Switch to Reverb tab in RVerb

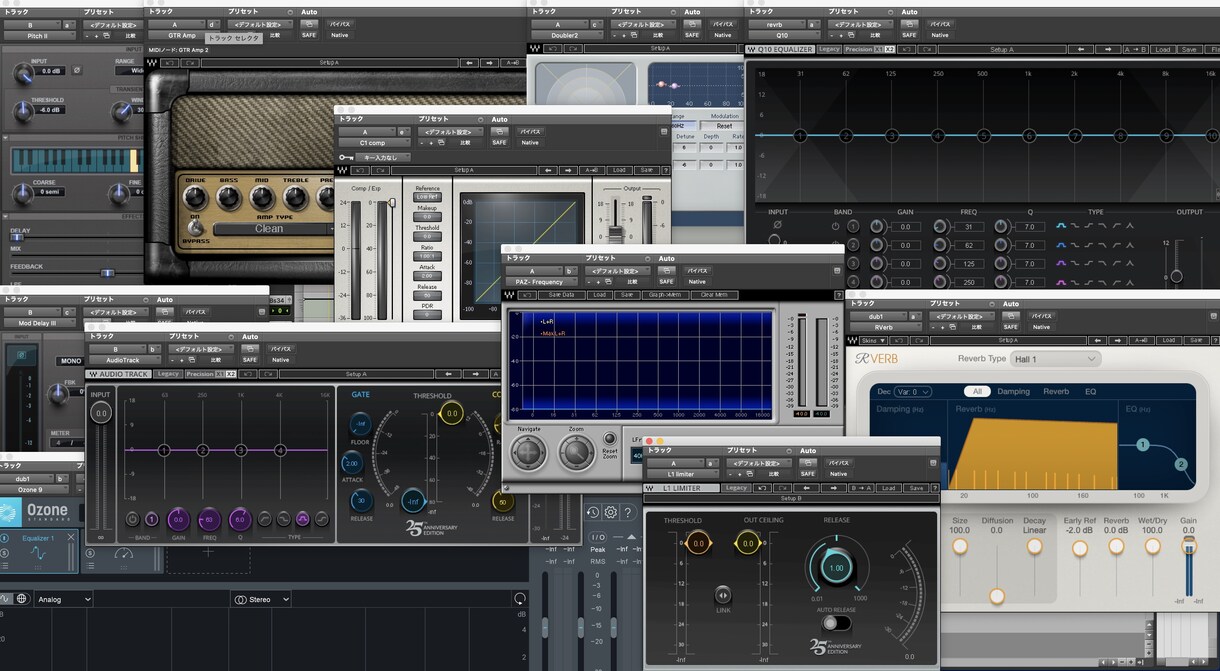point(1056,392)
